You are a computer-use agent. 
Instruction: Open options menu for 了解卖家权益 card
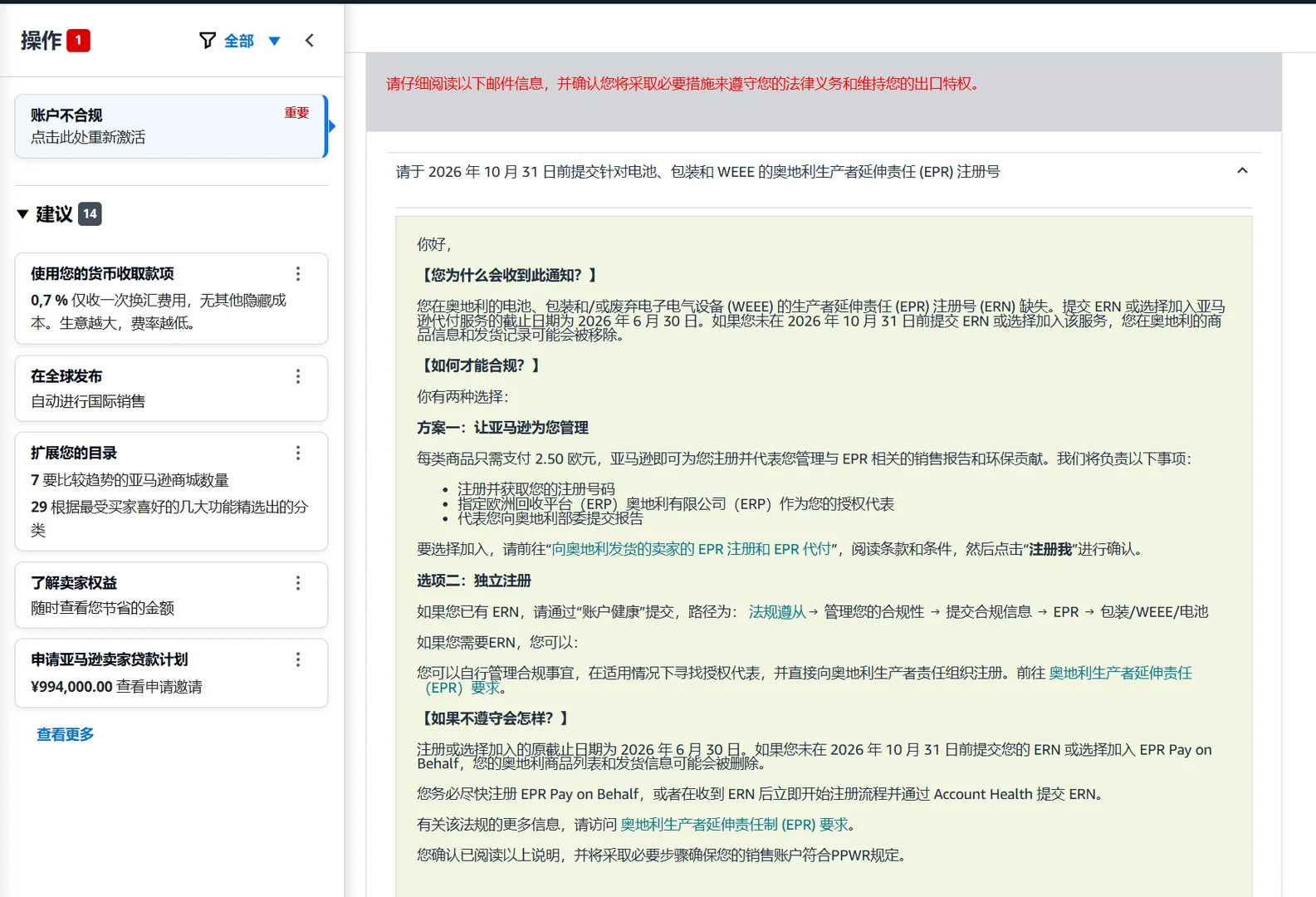pos(298,583)
